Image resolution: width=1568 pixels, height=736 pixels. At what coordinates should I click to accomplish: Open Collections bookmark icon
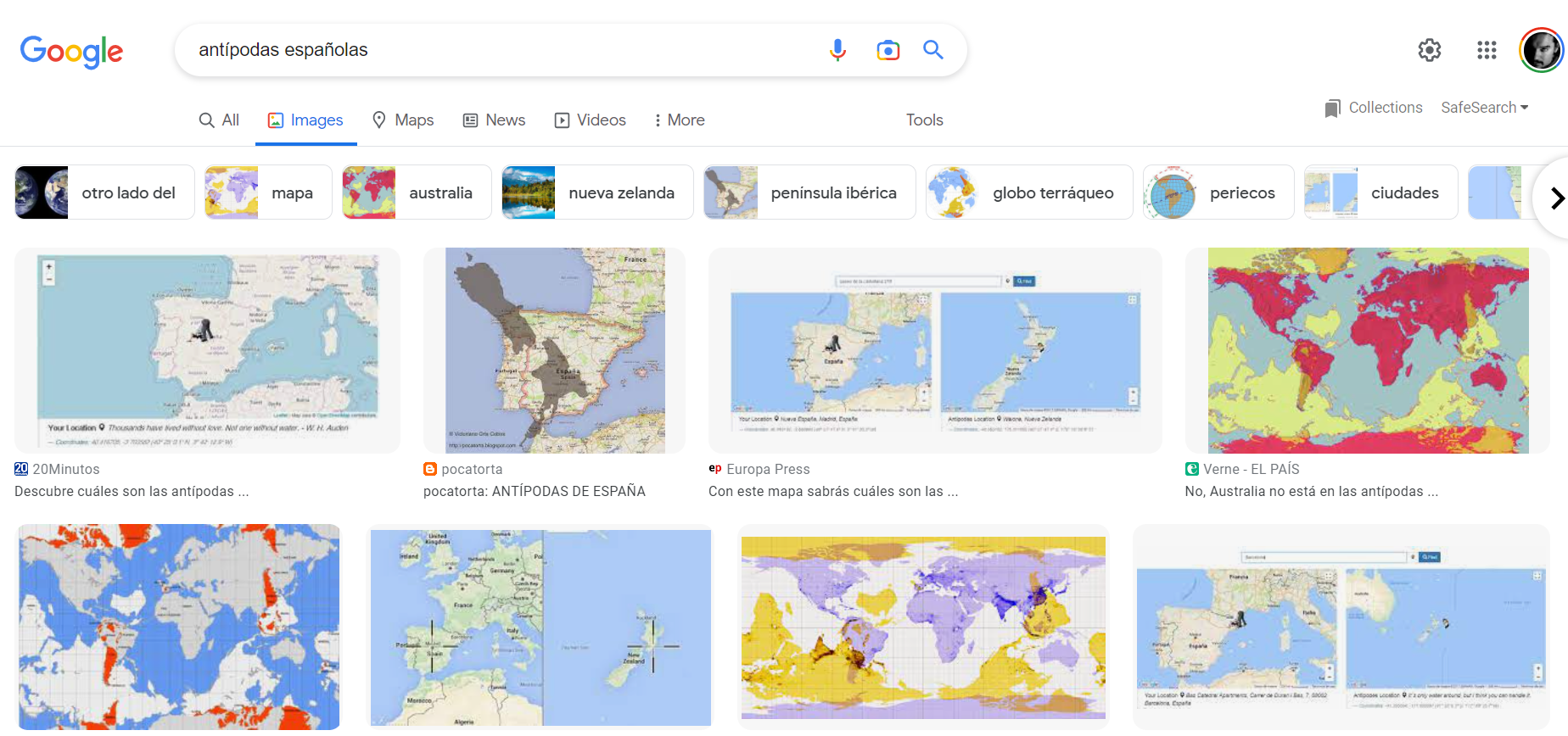click(x=1333, y=109)
